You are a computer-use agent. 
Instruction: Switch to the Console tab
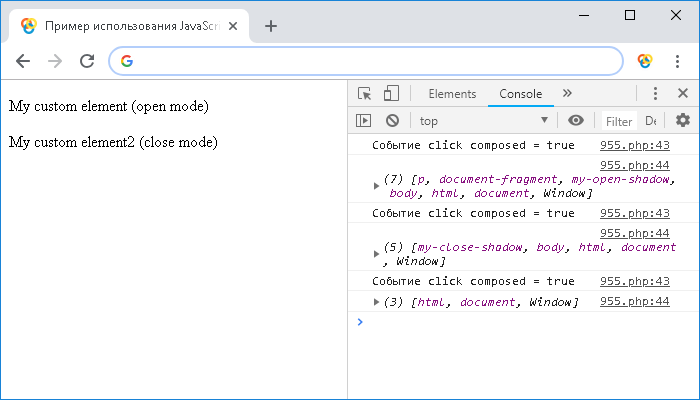tap(521, 94)
